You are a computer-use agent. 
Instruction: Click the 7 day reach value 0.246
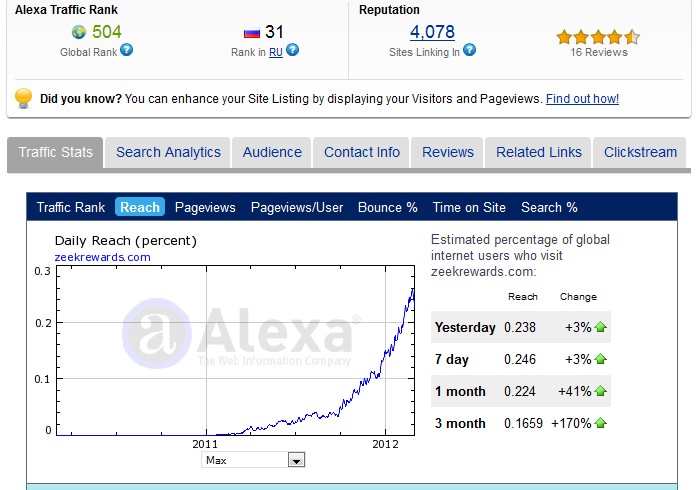coord(520,359)
